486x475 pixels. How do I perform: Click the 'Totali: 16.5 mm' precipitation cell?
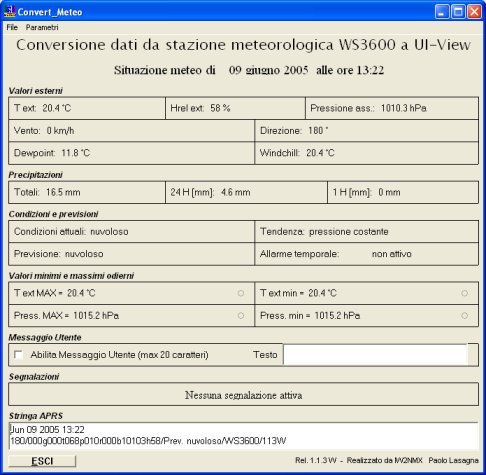[87, 192]
